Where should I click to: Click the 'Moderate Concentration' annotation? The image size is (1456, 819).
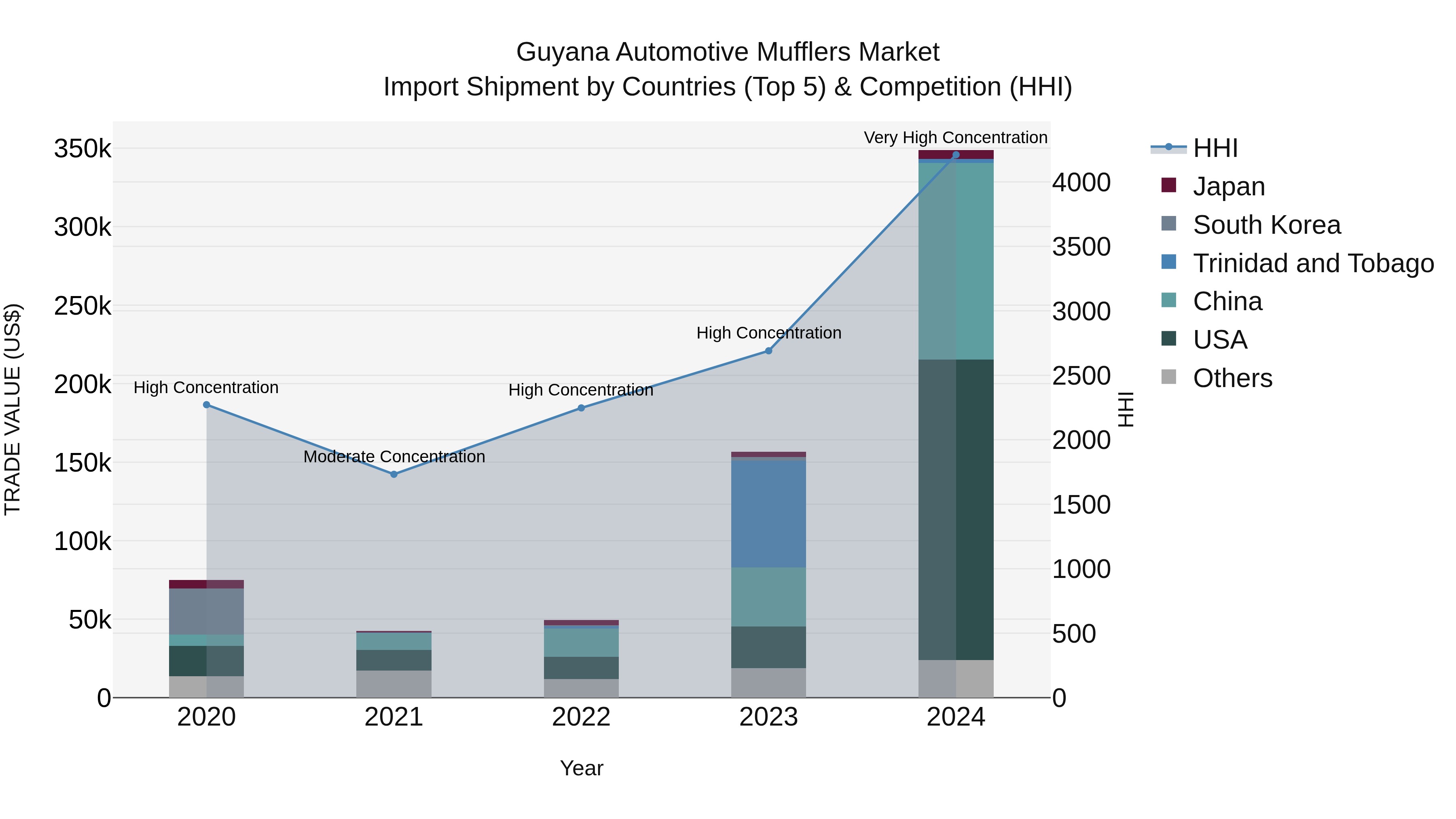394,456
